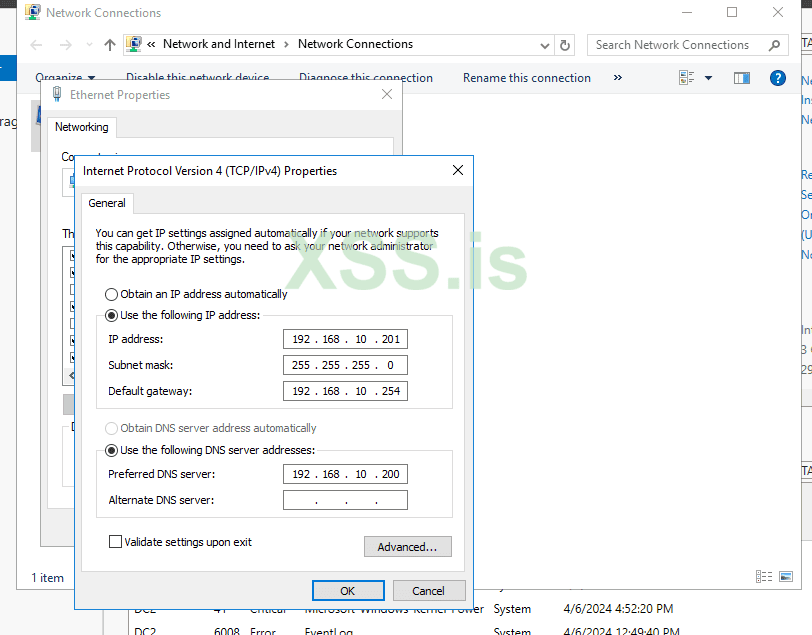
Task: Show additional toolbar commands chevron
Action: tap(618, 78)
